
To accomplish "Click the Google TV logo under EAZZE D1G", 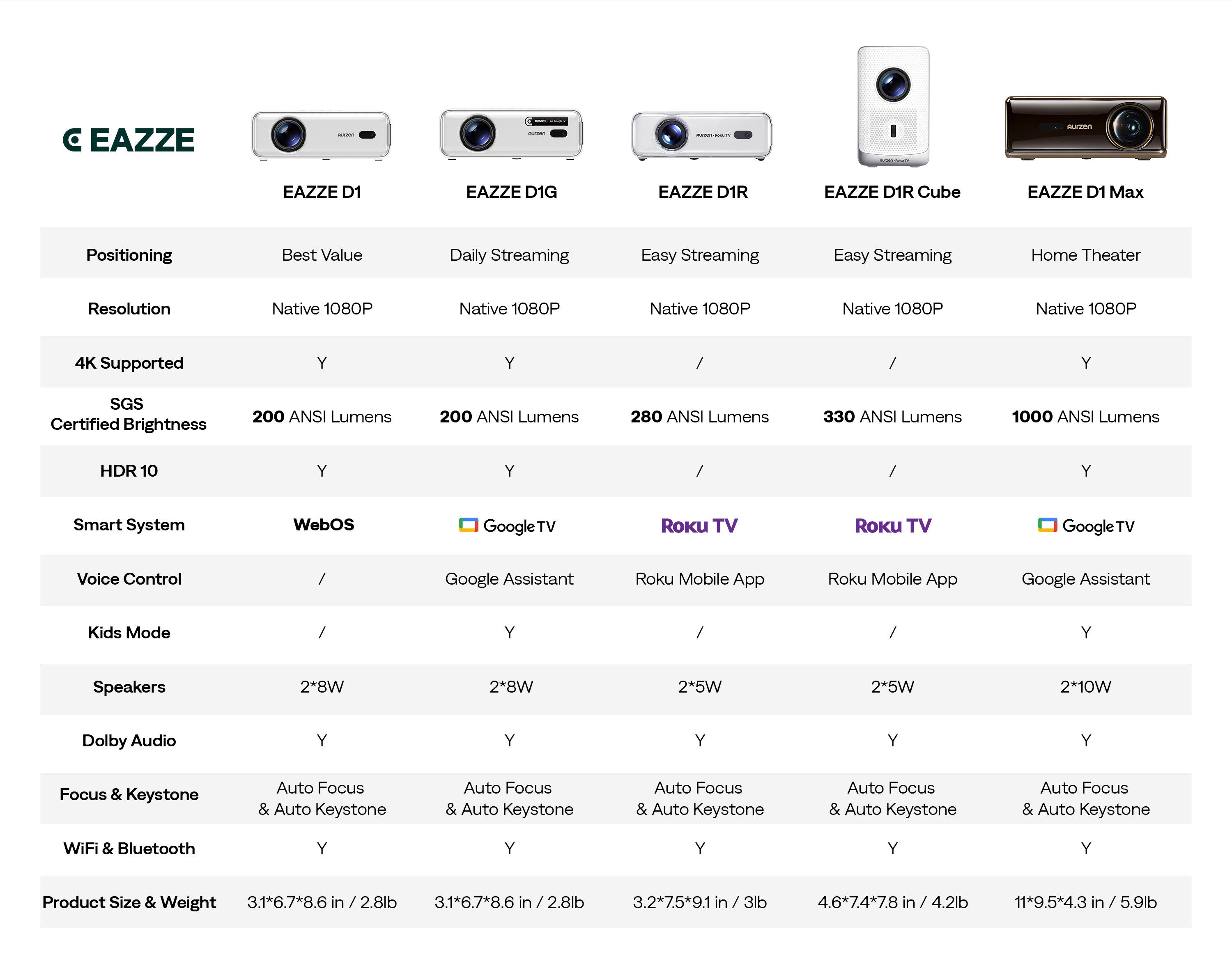I will click(508, 525).
